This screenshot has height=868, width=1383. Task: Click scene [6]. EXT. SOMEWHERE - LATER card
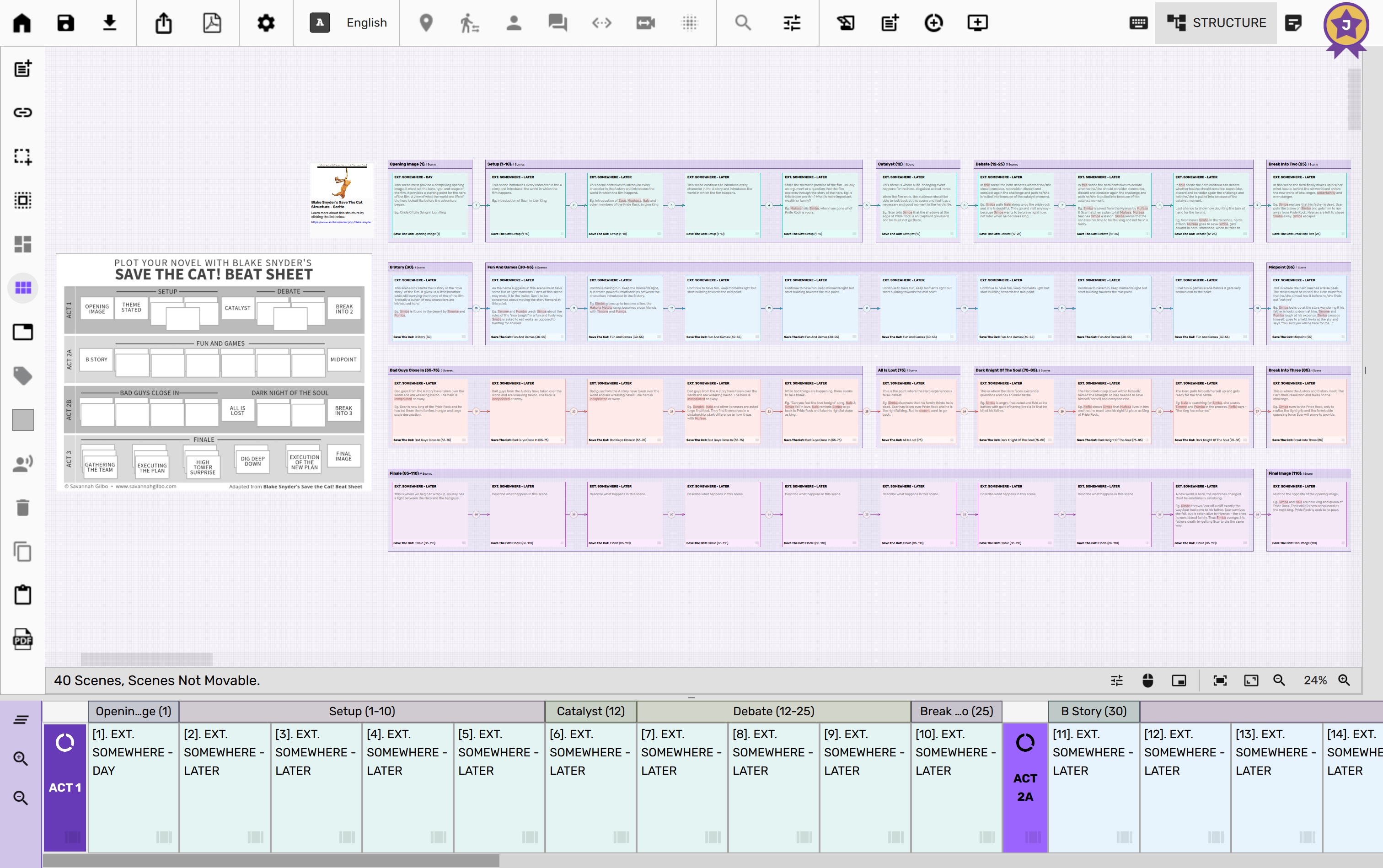pyautogui.click(x=590, y=787)
